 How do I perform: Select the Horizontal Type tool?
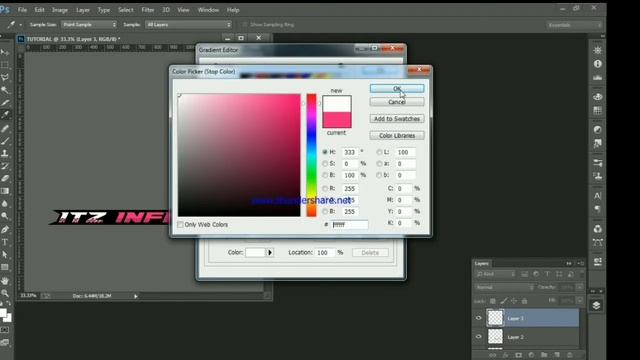click(4, 242)
